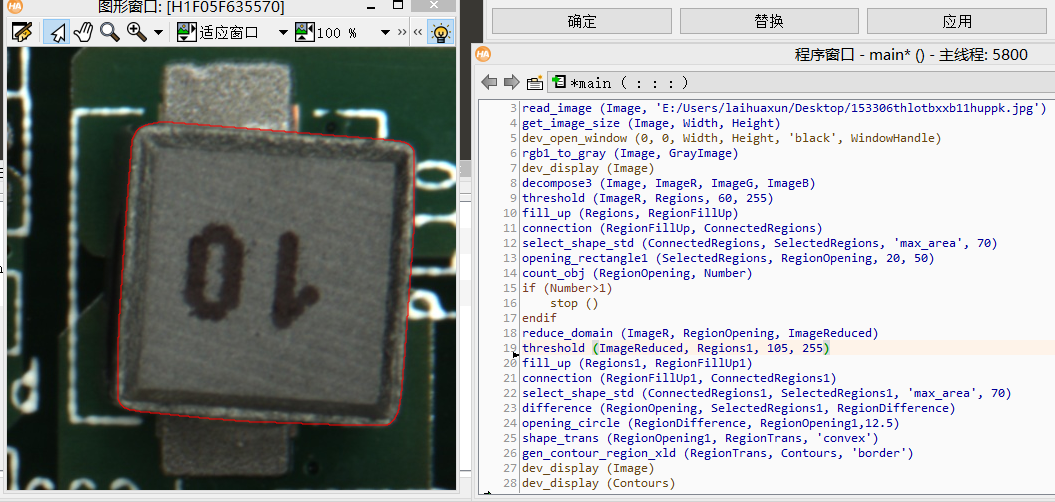Viewport: 1055px width, 502px height.
Task: Select the arrow pointer tool
Action: pos(56,32)
